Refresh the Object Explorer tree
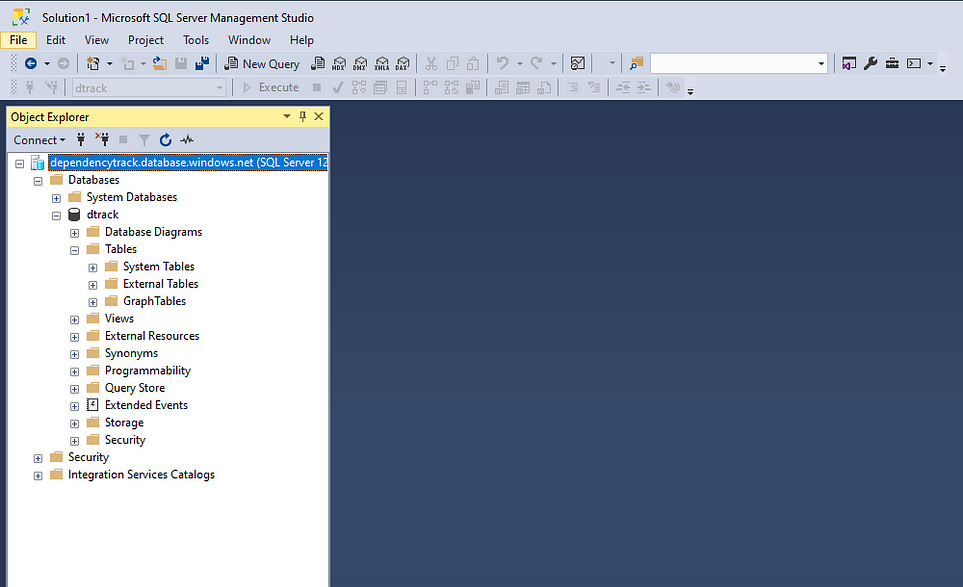This screenshot has height=587, width=963. point(165,140)
